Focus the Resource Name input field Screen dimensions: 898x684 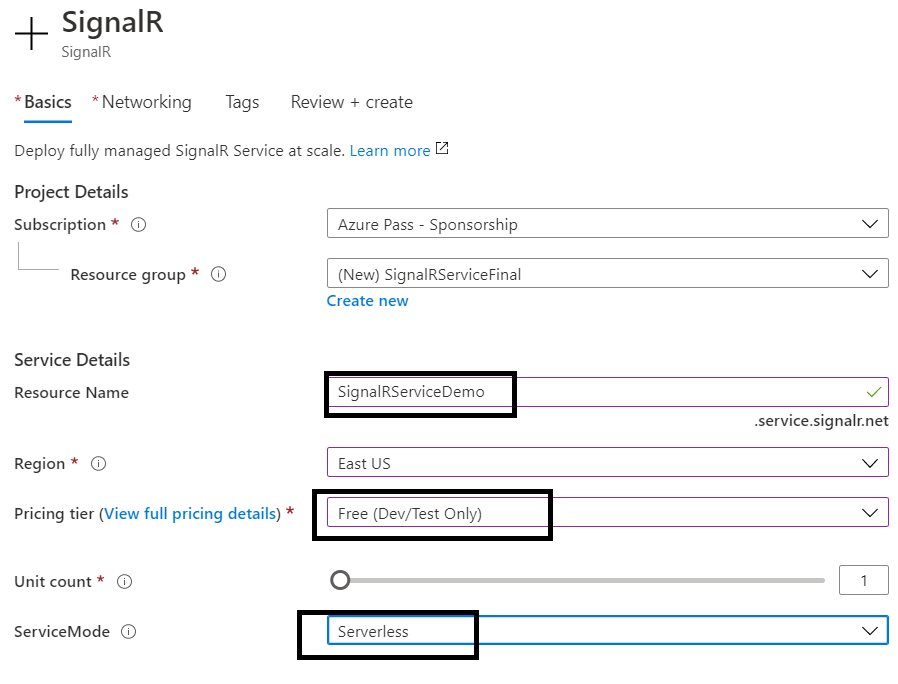click(608, 392)
